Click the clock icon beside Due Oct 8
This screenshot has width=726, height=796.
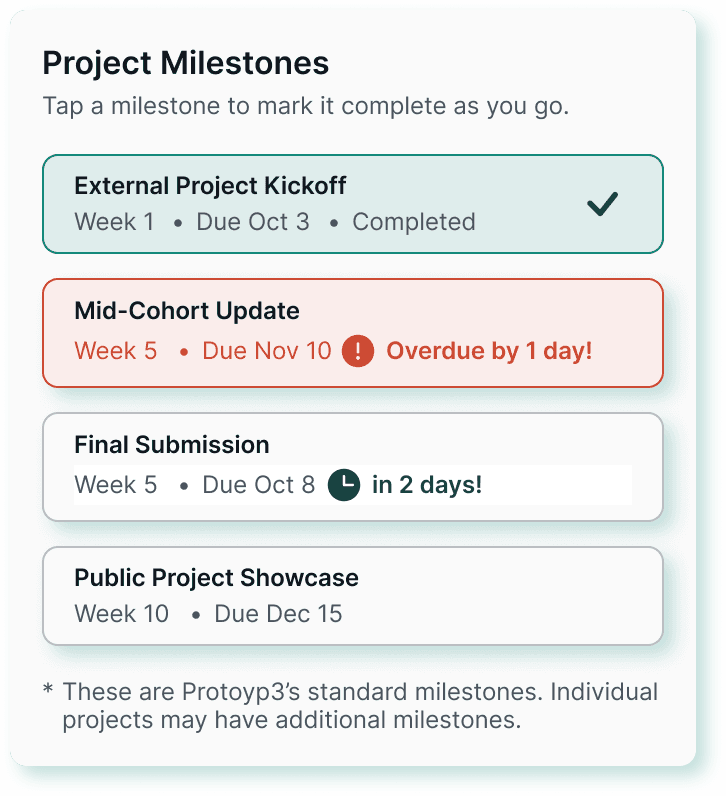(x=343, y=485)
